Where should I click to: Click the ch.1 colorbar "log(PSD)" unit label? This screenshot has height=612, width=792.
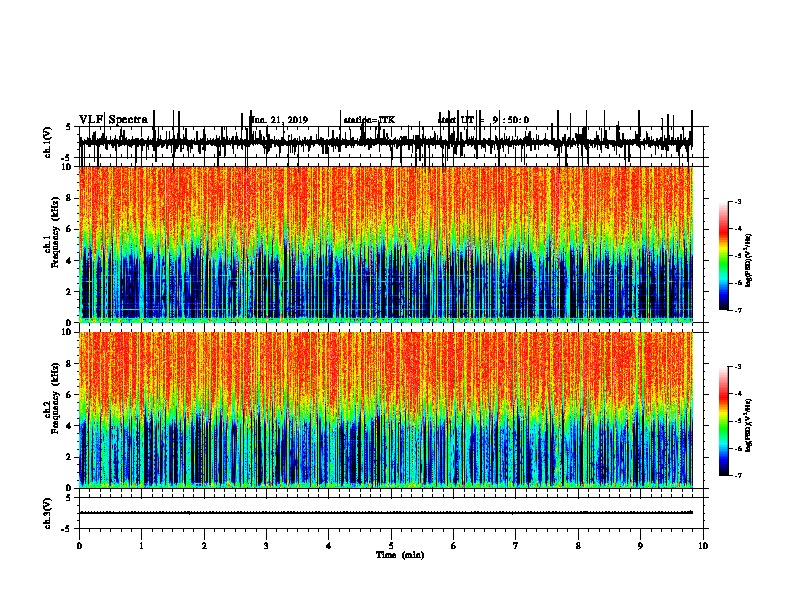(x=748, y=261)
